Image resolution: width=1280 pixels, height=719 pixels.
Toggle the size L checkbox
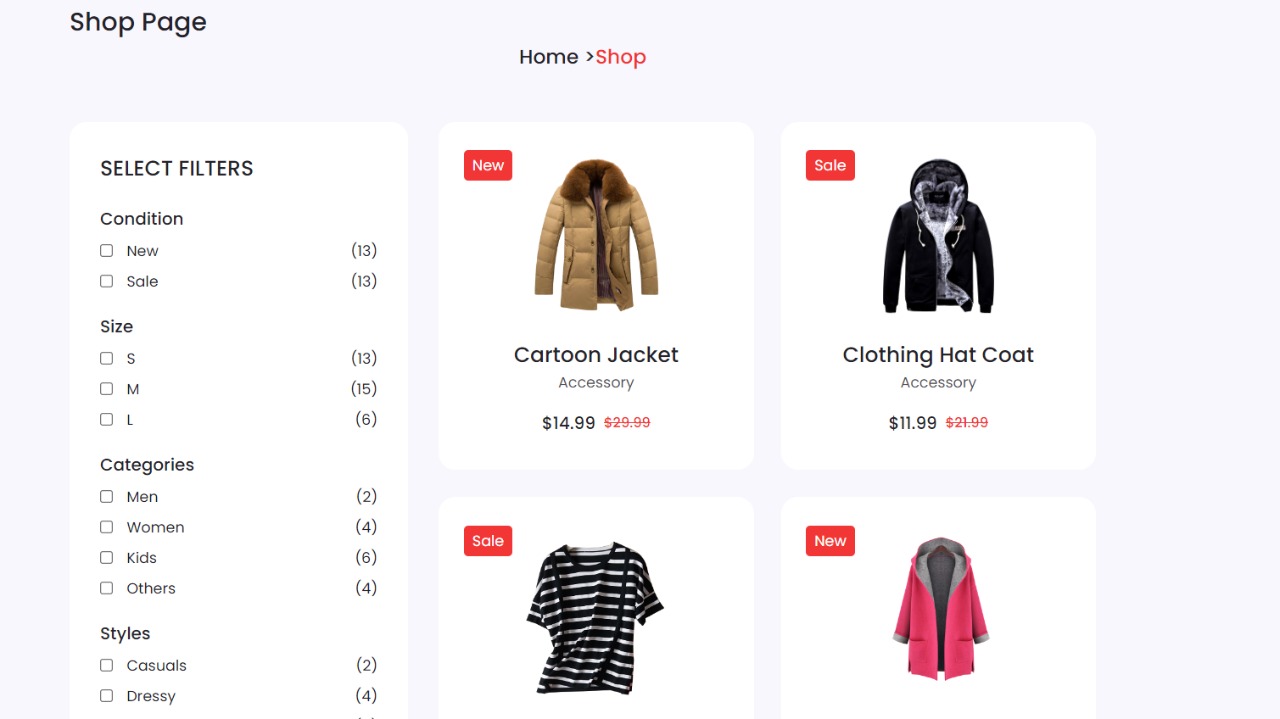tap(107, 419)
